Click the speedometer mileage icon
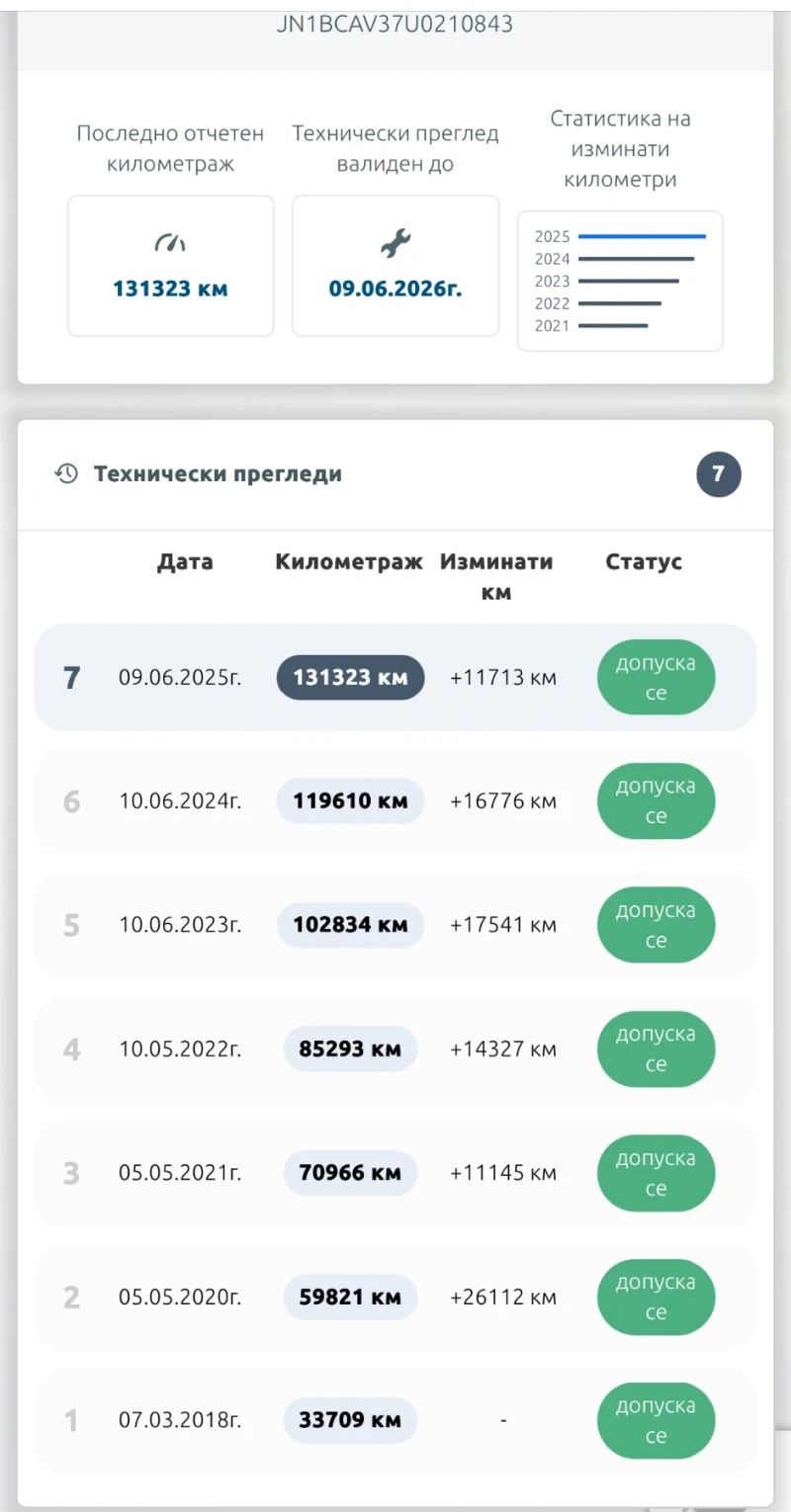Image resolution: width=791 pixels, height=1512 pixels. point(170,243)
